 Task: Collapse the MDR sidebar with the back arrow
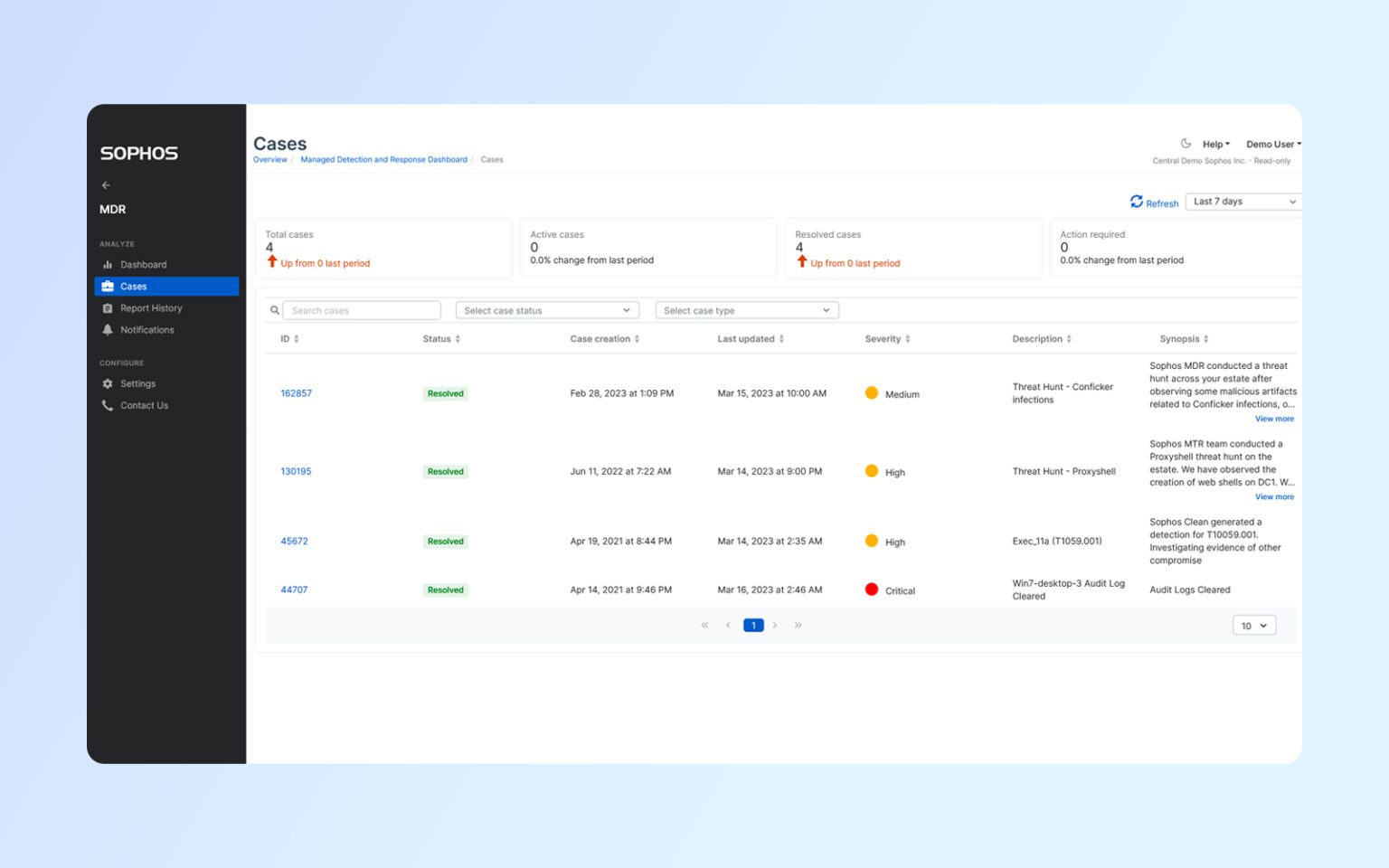click(x=106, y=184)
